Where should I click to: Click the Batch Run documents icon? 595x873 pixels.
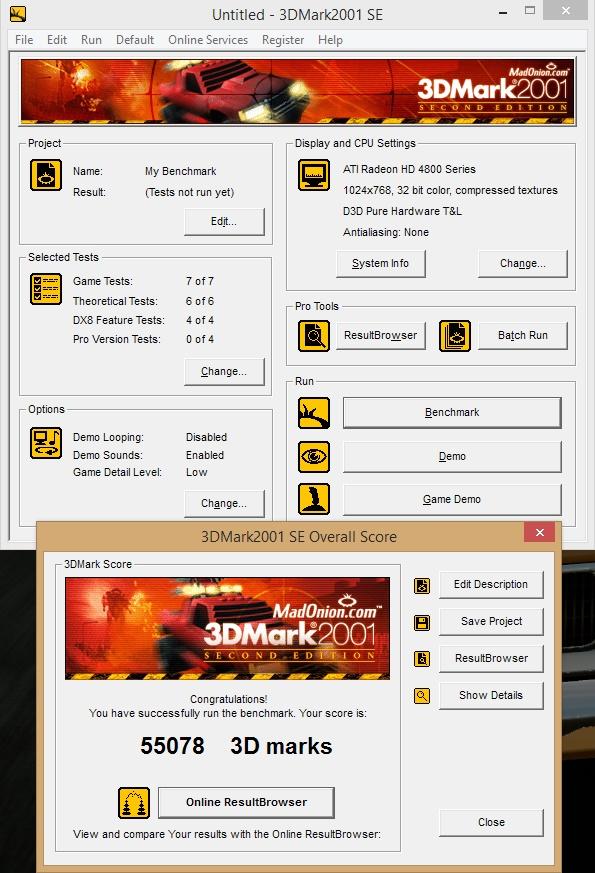pyautogui.click(x=455, y=336)
